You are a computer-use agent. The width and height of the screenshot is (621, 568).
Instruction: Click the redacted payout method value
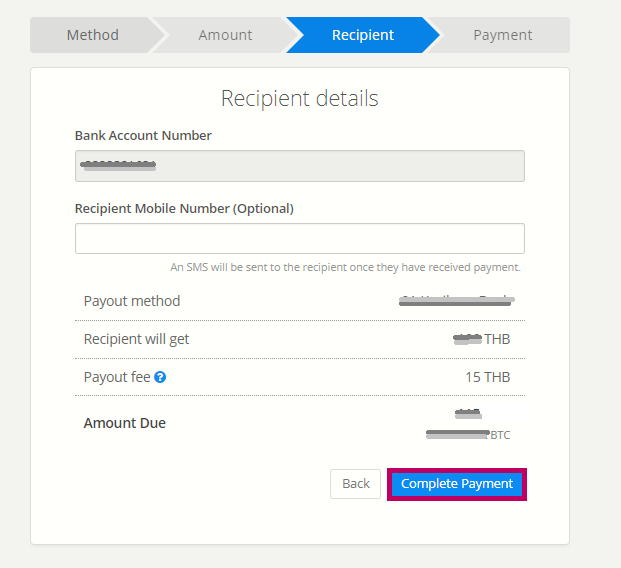coord(456,301)
